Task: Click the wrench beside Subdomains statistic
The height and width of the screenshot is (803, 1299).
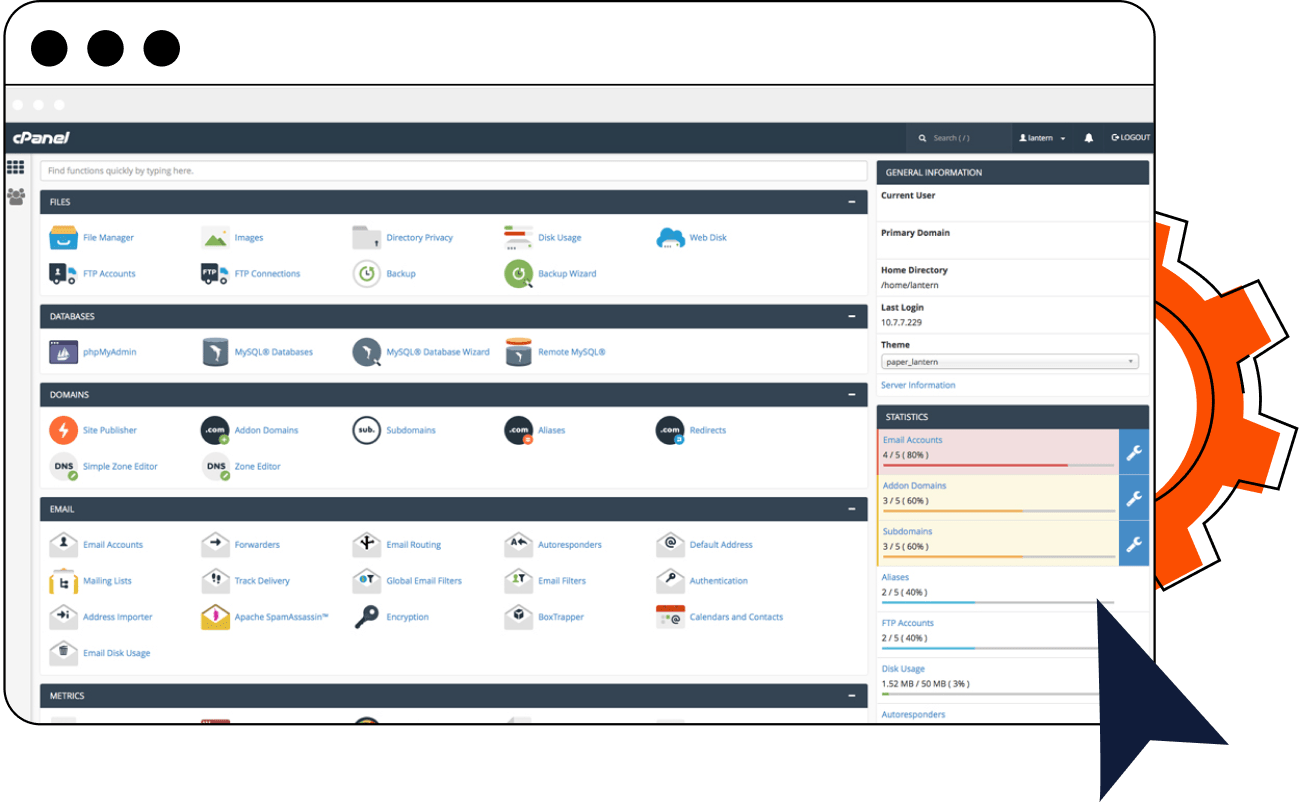Action: tap(1134, 544)
